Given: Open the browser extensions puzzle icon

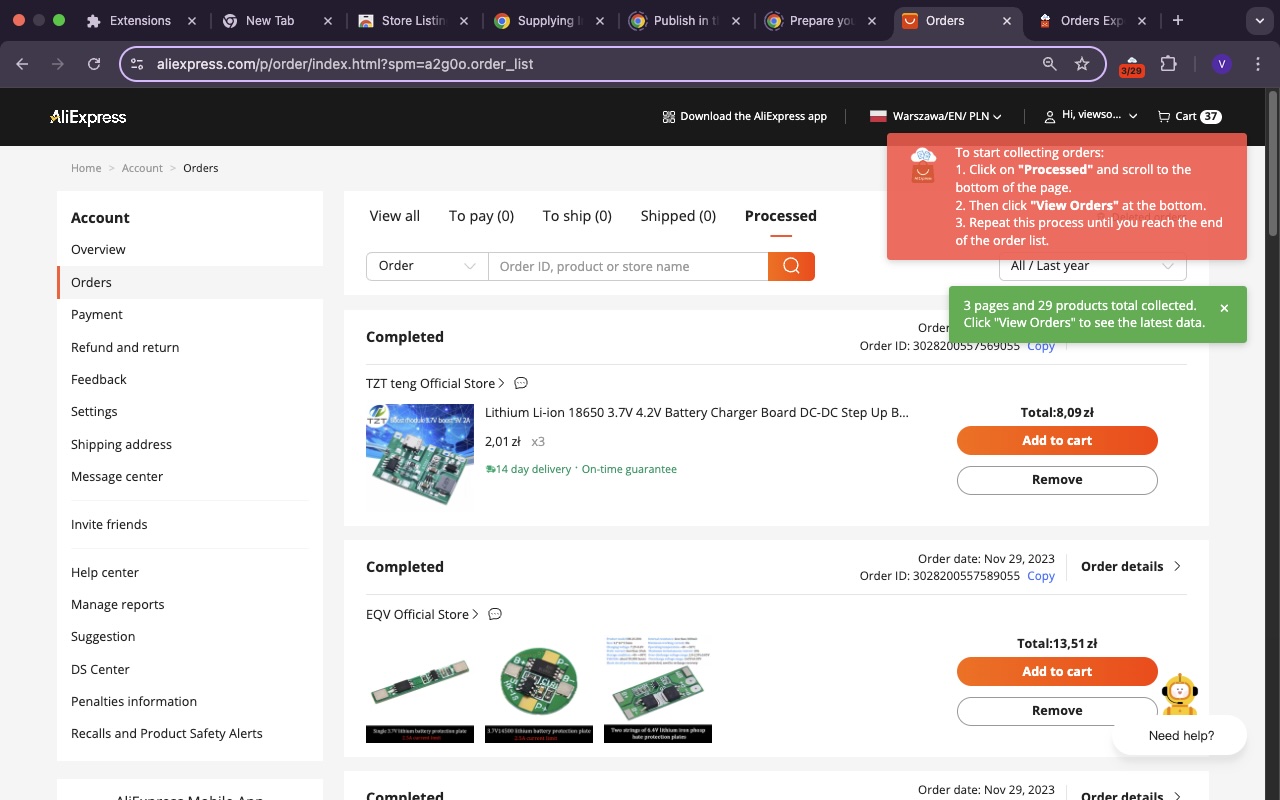Looking at the screenshot, I should tap(1168, 63).
